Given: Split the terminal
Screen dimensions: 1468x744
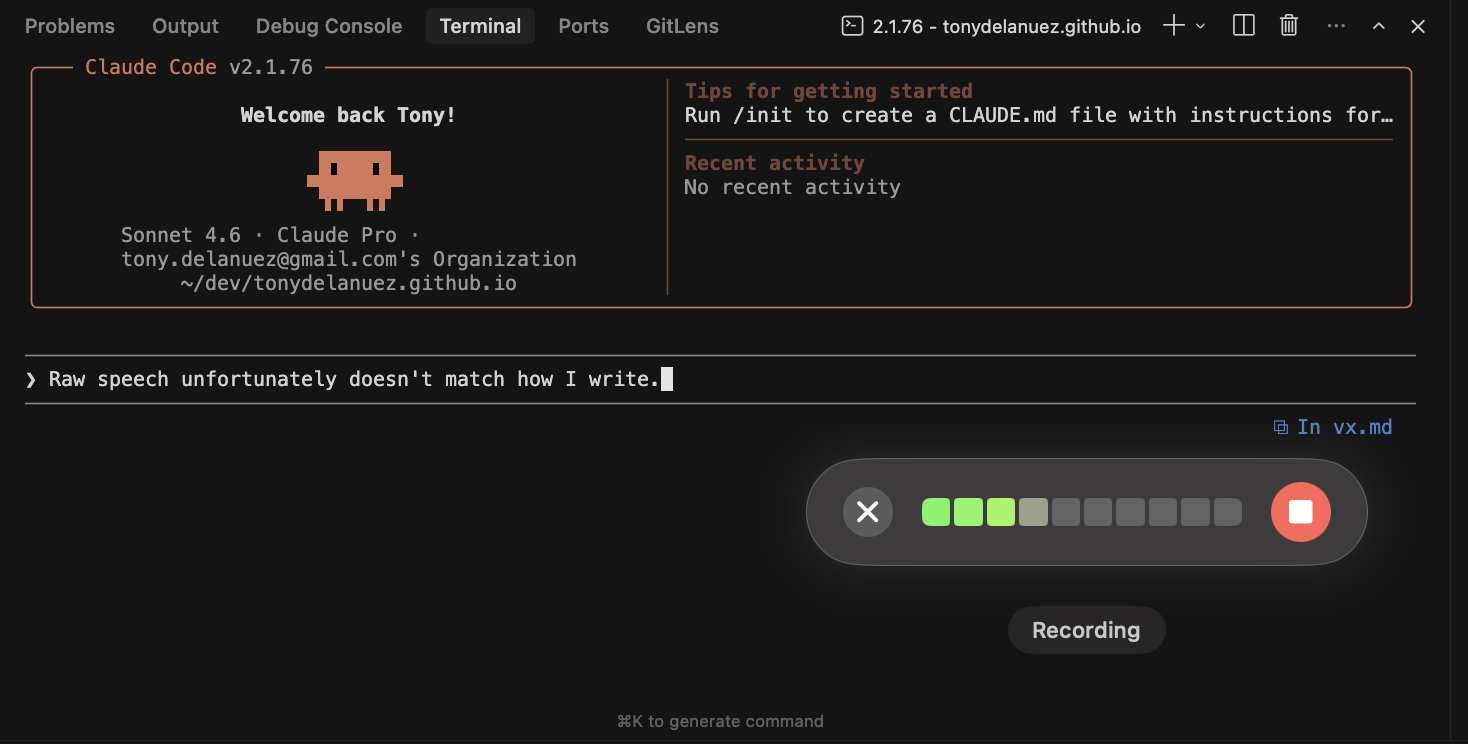Looking at the screenshot, I should coord(1243,26).
